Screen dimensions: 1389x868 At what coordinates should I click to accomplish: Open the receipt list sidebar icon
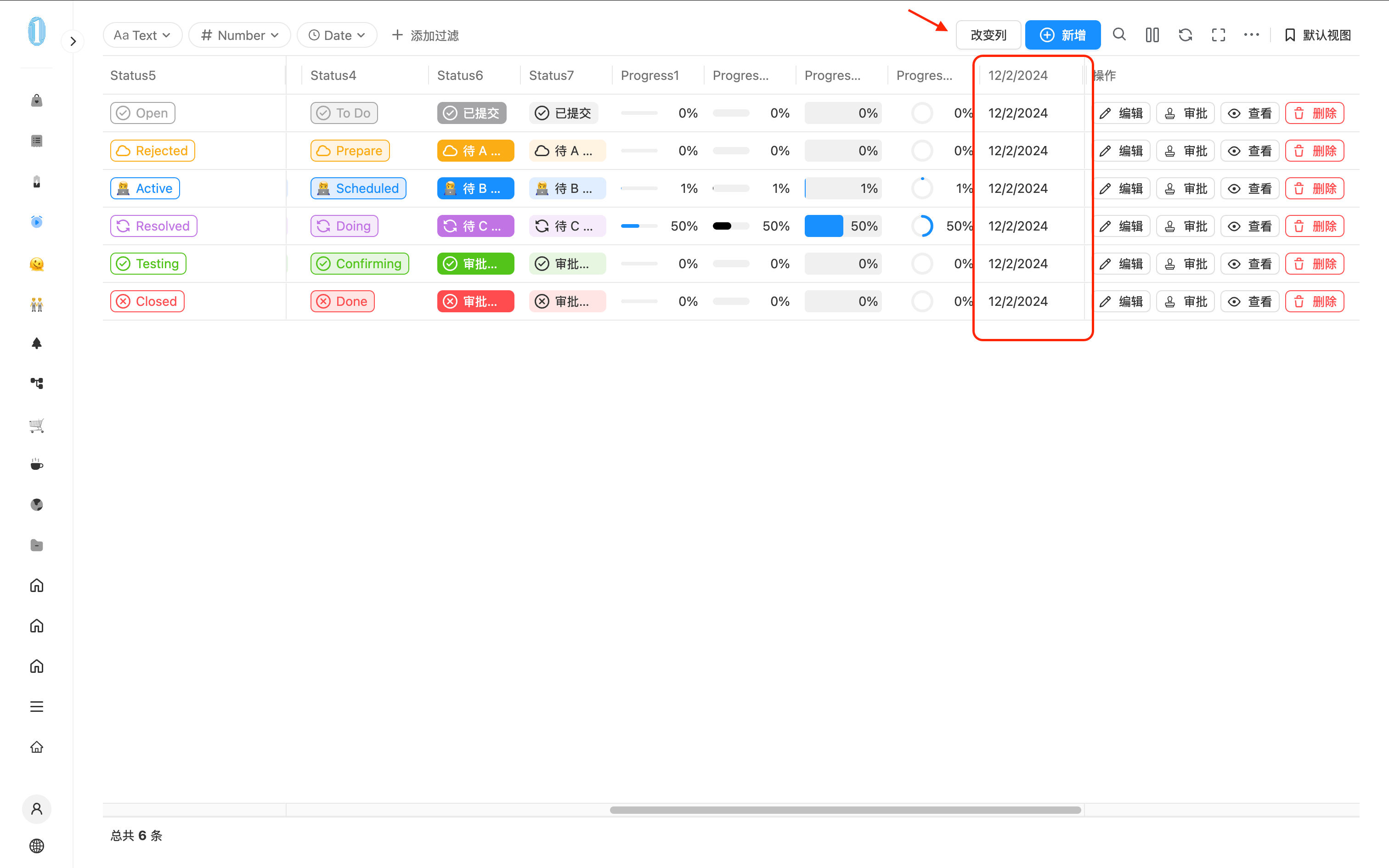[x=37, y=141]
